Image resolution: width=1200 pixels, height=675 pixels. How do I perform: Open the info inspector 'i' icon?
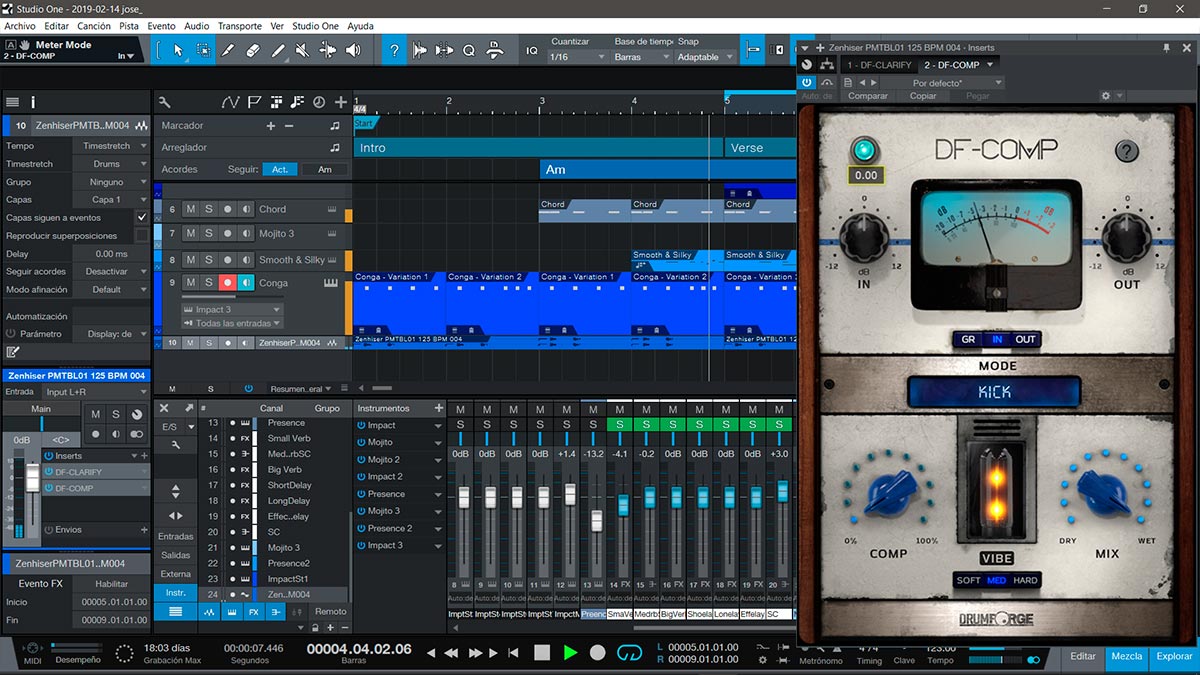(x=33, y=102)
